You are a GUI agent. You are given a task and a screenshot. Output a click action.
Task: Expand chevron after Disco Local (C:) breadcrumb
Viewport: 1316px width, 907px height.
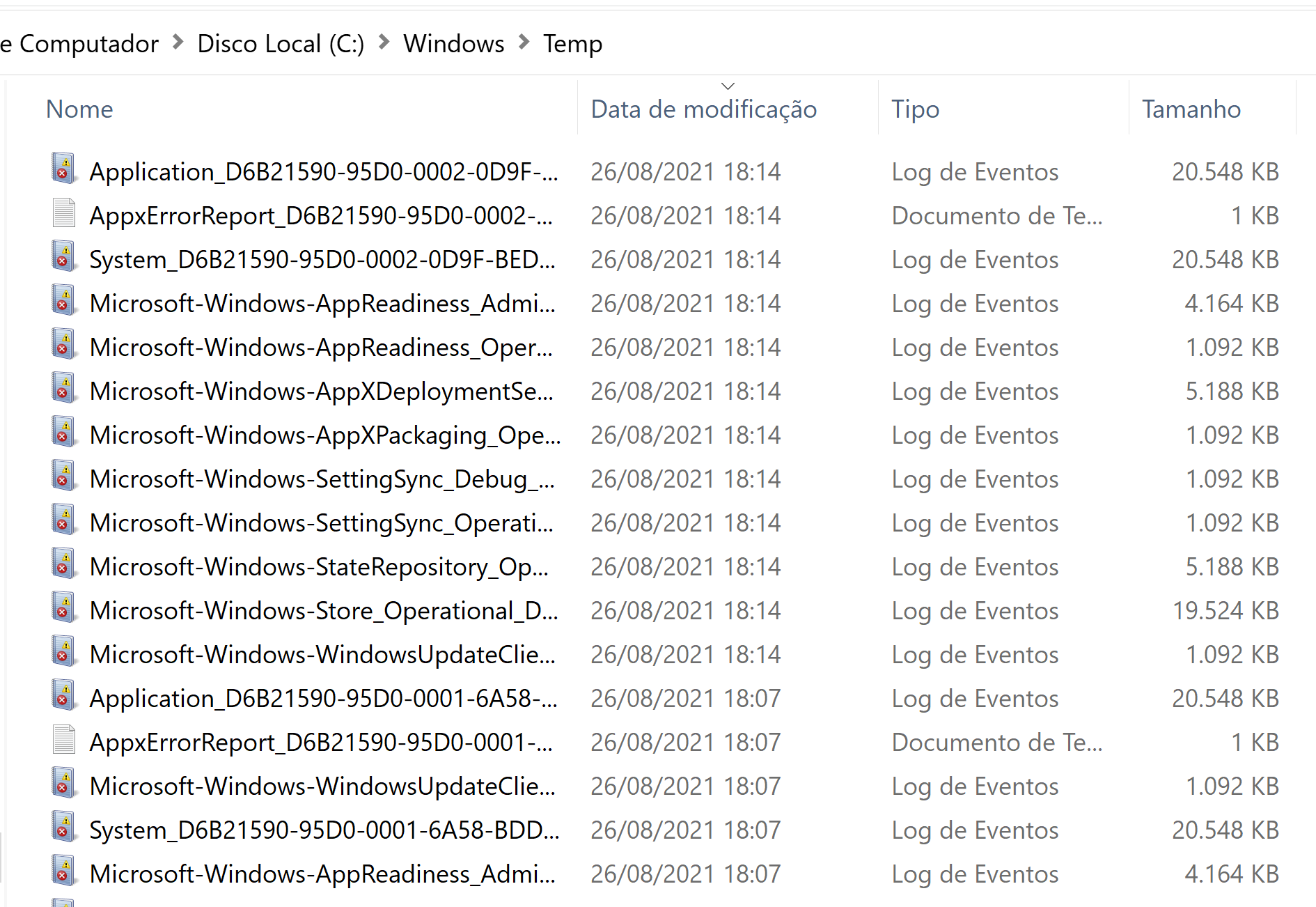384,42
